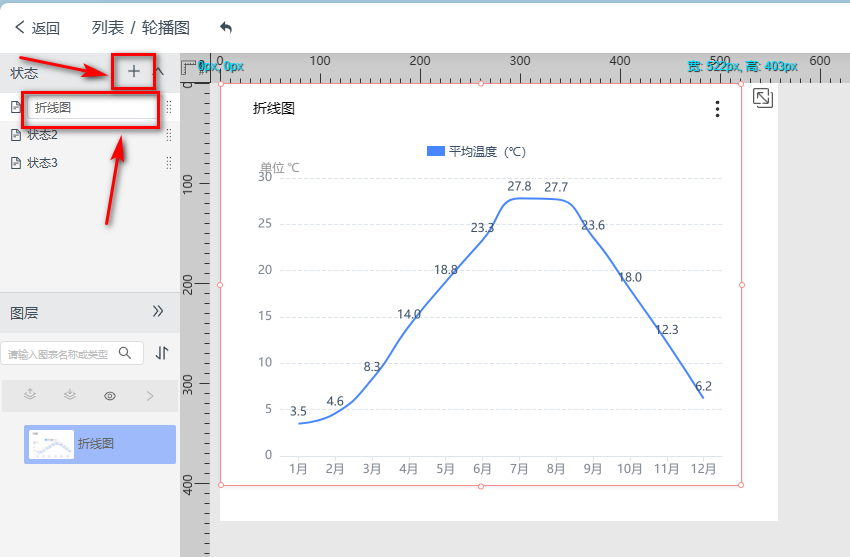Click the move layer up icon

(x=30, y=396)
